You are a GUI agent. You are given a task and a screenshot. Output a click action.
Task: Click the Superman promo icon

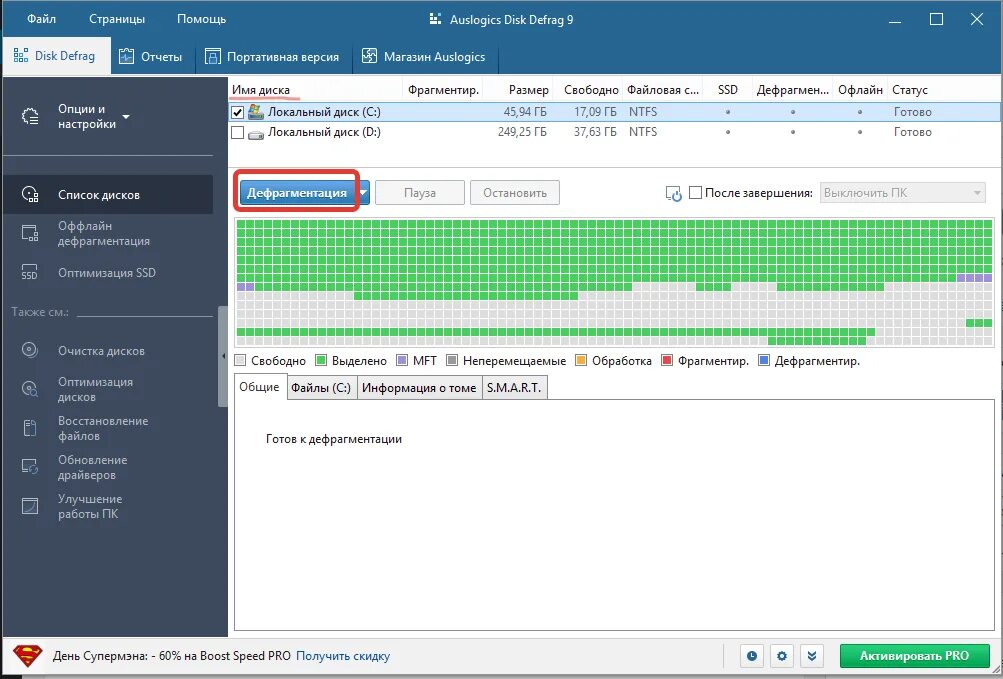coord(28,655)
